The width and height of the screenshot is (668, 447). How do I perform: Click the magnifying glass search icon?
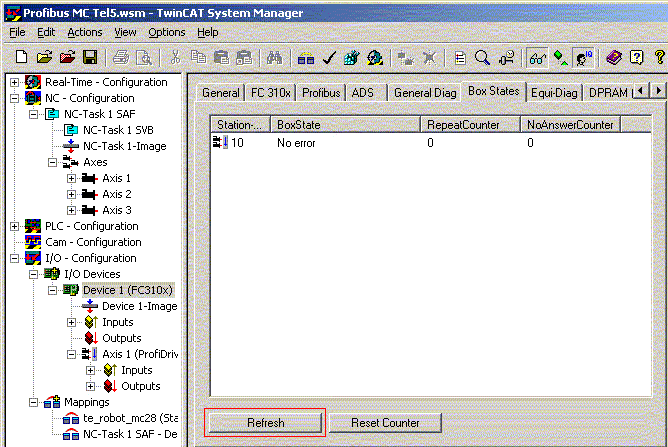point(482,57)
